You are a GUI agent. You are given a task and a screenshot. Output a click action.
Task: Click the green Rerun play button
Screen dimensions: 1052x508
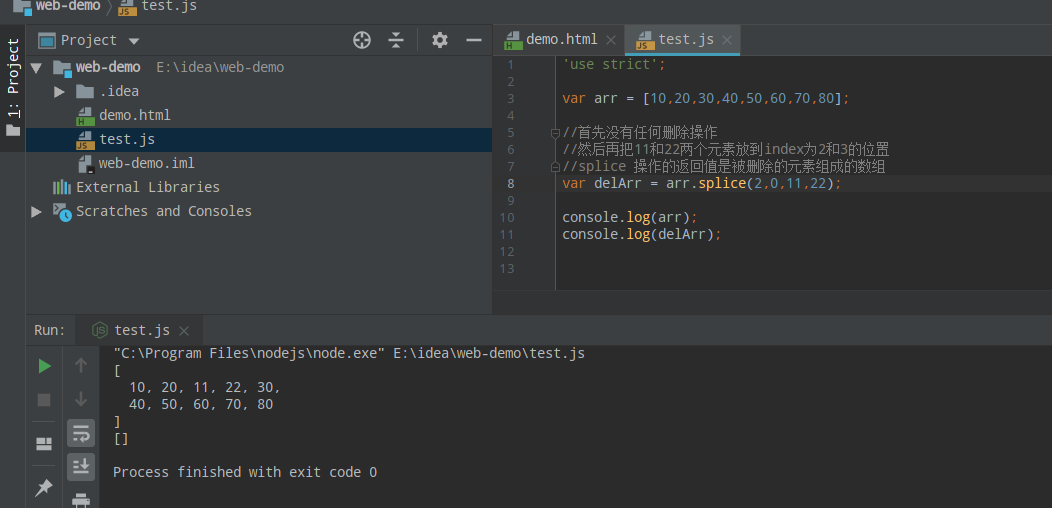tap(44, 366)
